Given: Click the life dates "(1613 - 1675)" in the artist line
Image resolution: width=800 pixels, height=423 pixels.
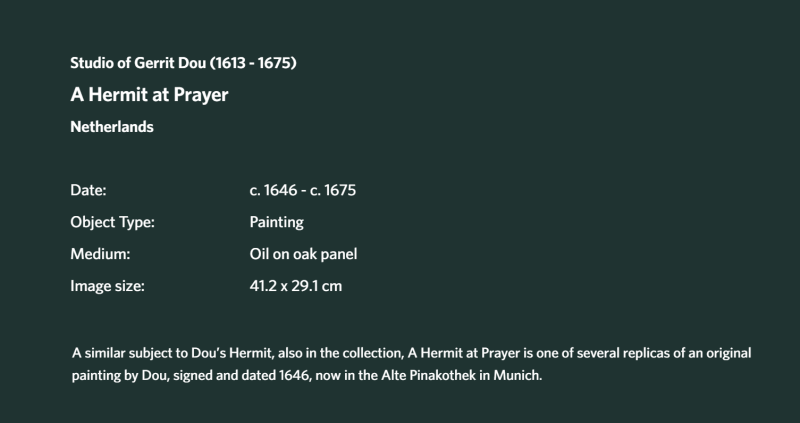Looking at the screenshot, I should (x=253, y=63).
